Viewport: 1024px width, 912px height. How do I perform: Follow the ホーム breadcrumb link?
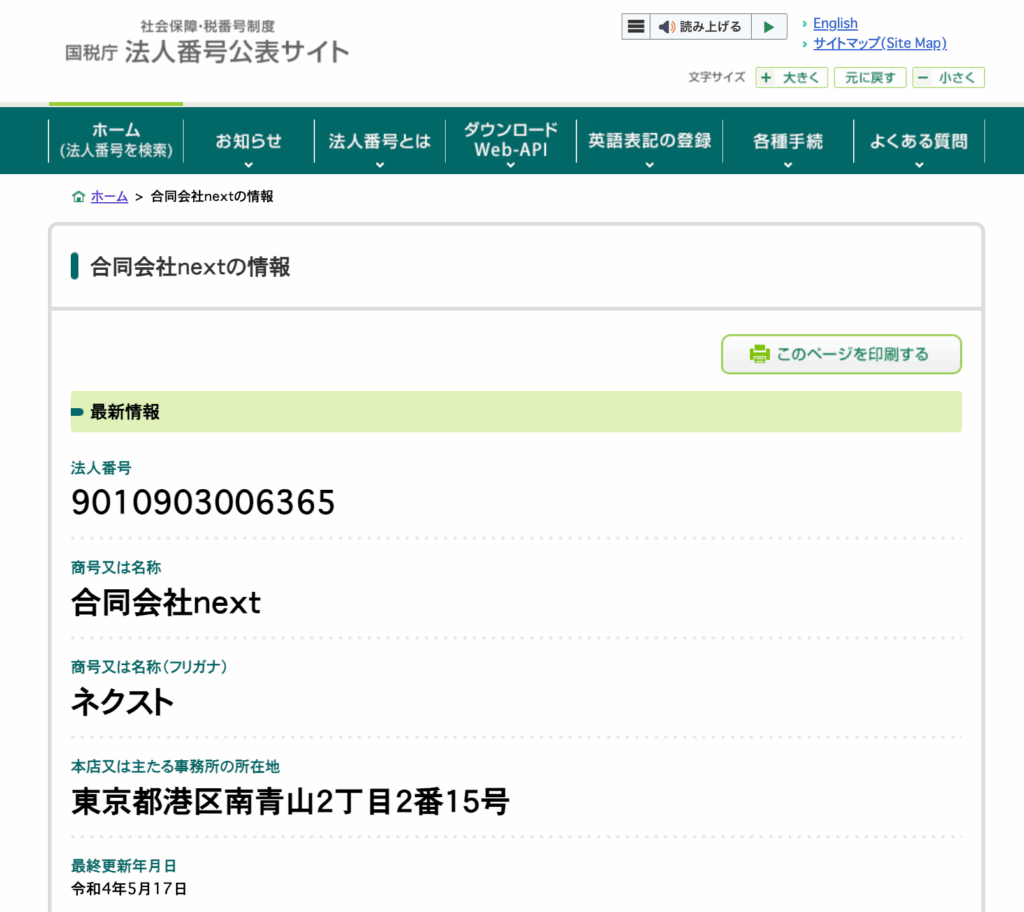click(109, 197)
